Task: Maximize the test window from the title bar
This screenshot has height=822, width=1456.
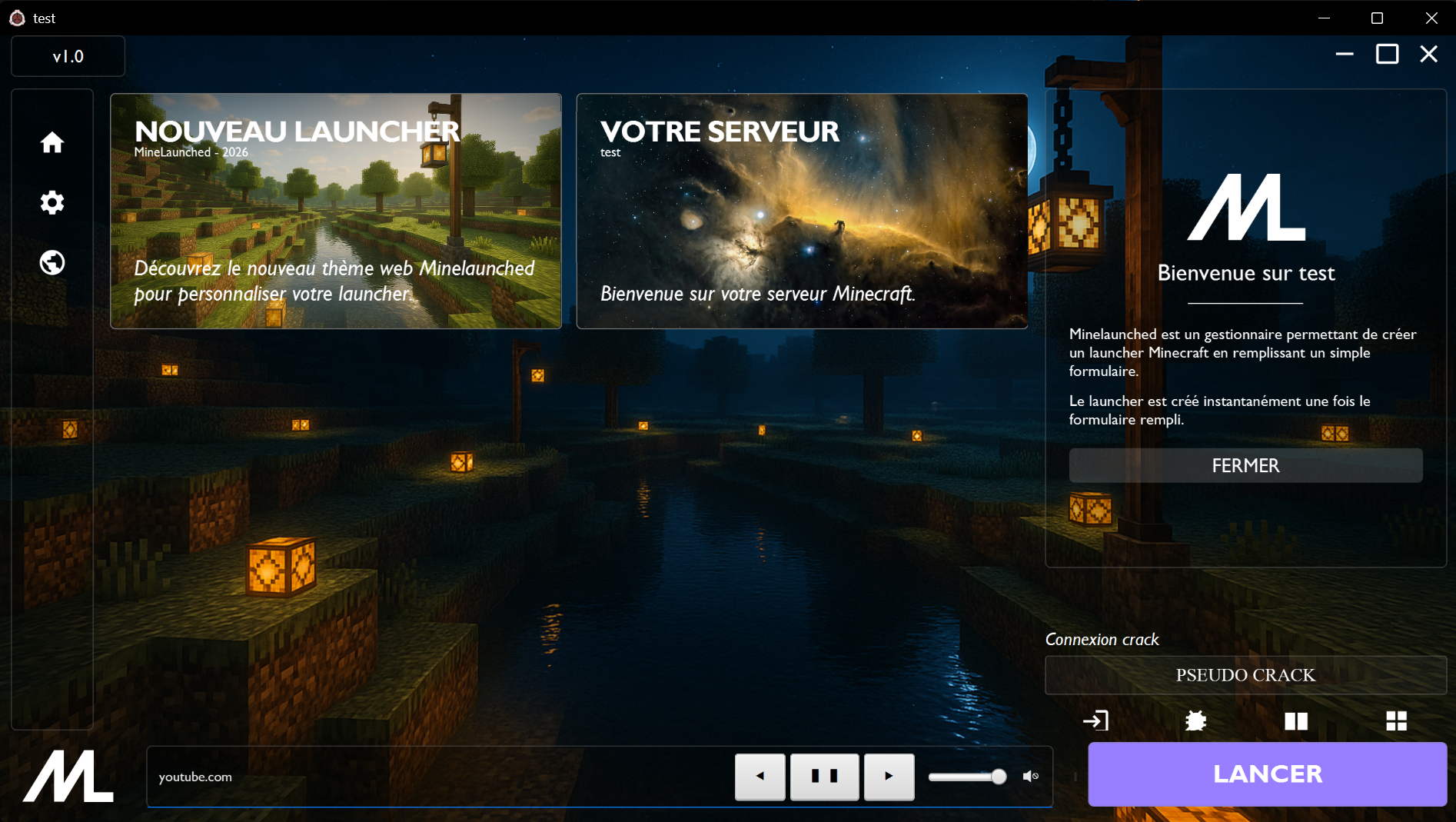Action: [1377, 18]
